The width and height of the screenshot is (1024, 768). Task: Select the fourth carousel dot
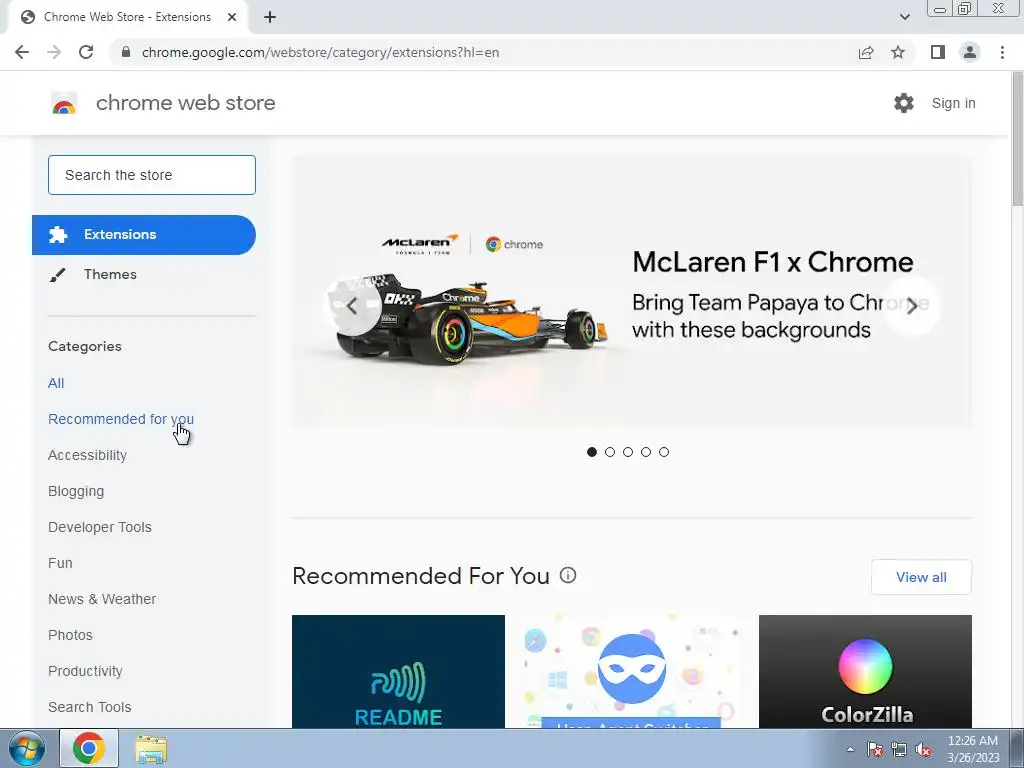pos(646,452)
